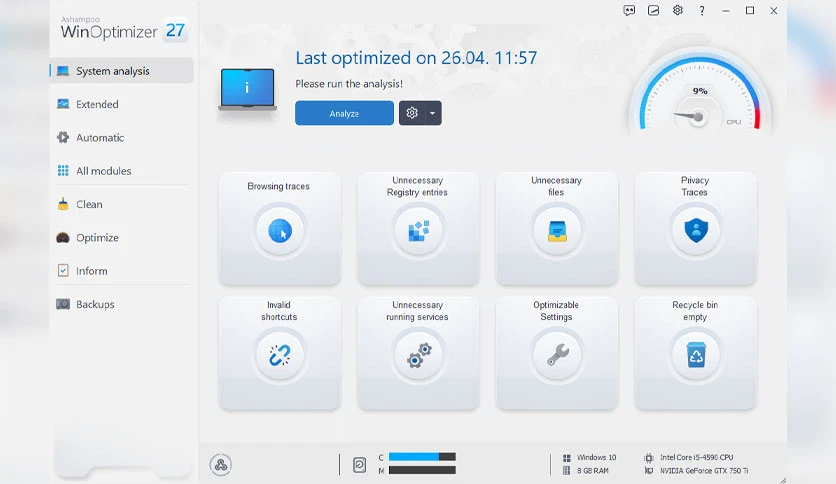Open settings gear in title bar
This screenshot has height=484, width=836.
coord(678,10)
